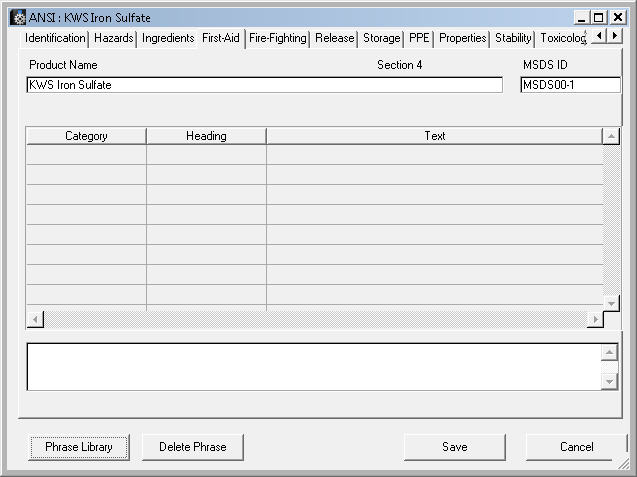Image resolution: width=637 pixels, height=477 pixels.
Task: Click the application icon in title bar
Action: pyautogui.click(x=18, y=18)
